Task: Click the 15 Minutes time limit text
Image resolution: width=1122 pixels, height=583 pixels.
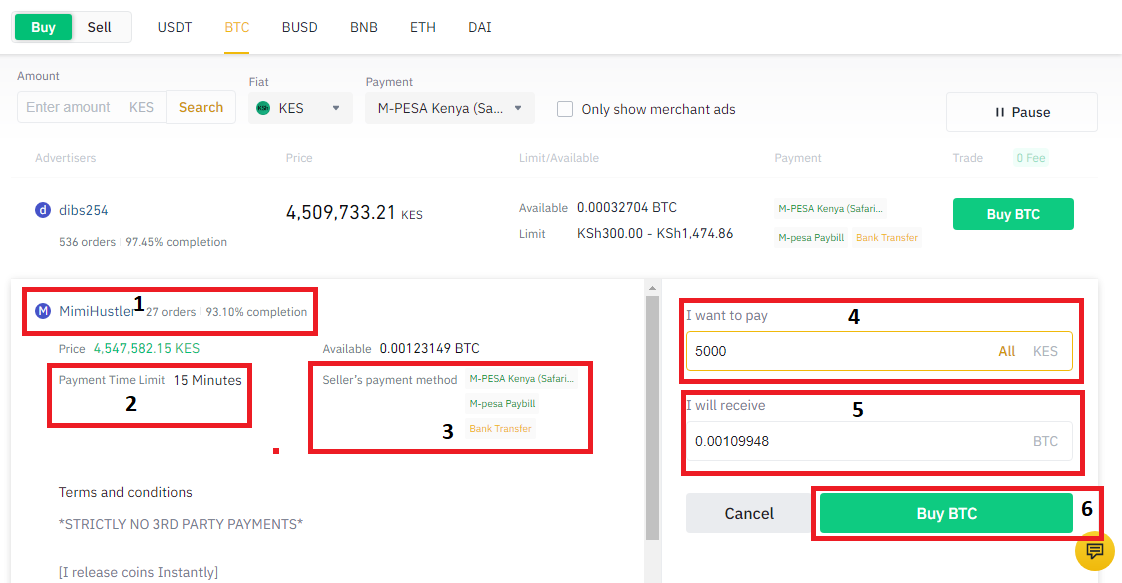Action: 208,380
